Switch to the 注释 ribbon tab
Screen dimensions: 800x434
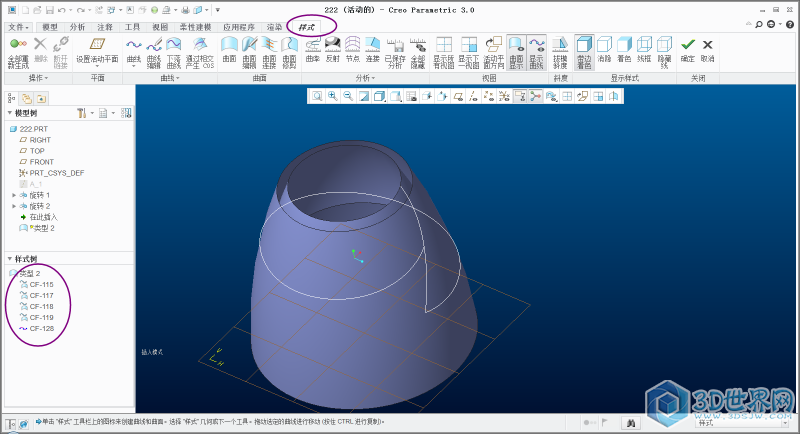click(105, 27)
